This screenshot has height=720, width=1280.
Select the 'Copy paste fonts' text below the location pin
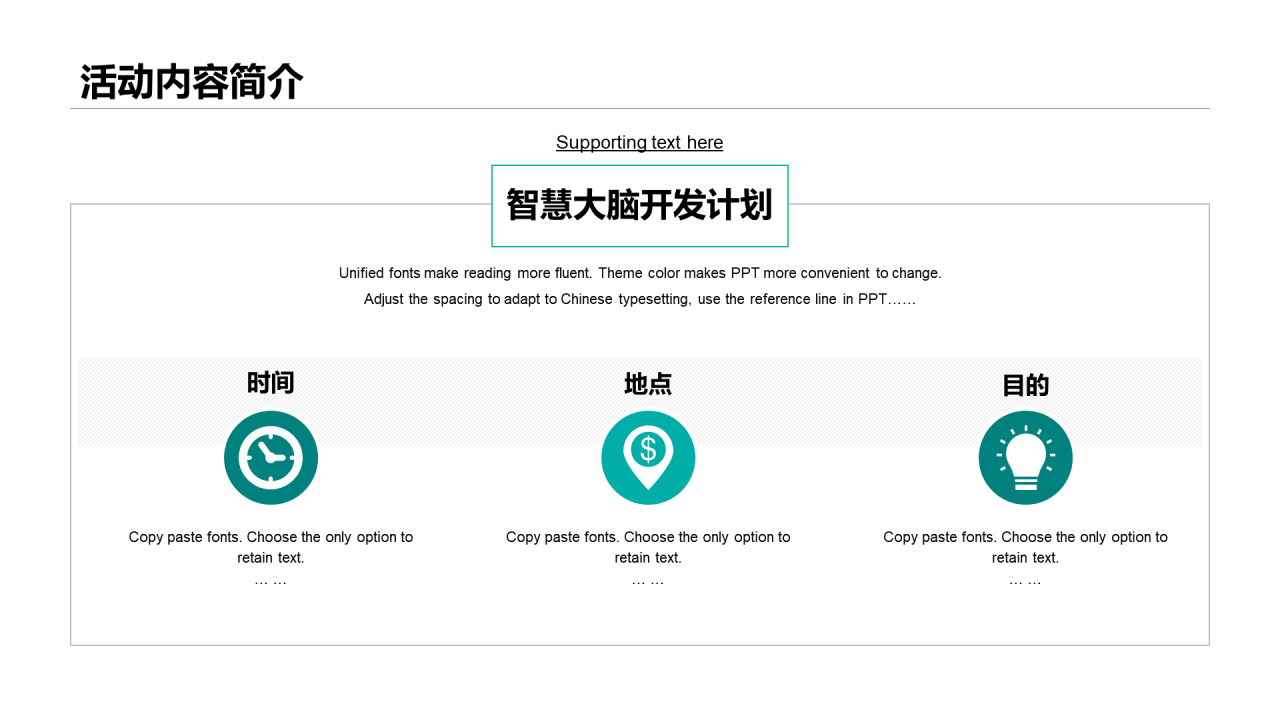pyautogui.click(x=648, y=558)
